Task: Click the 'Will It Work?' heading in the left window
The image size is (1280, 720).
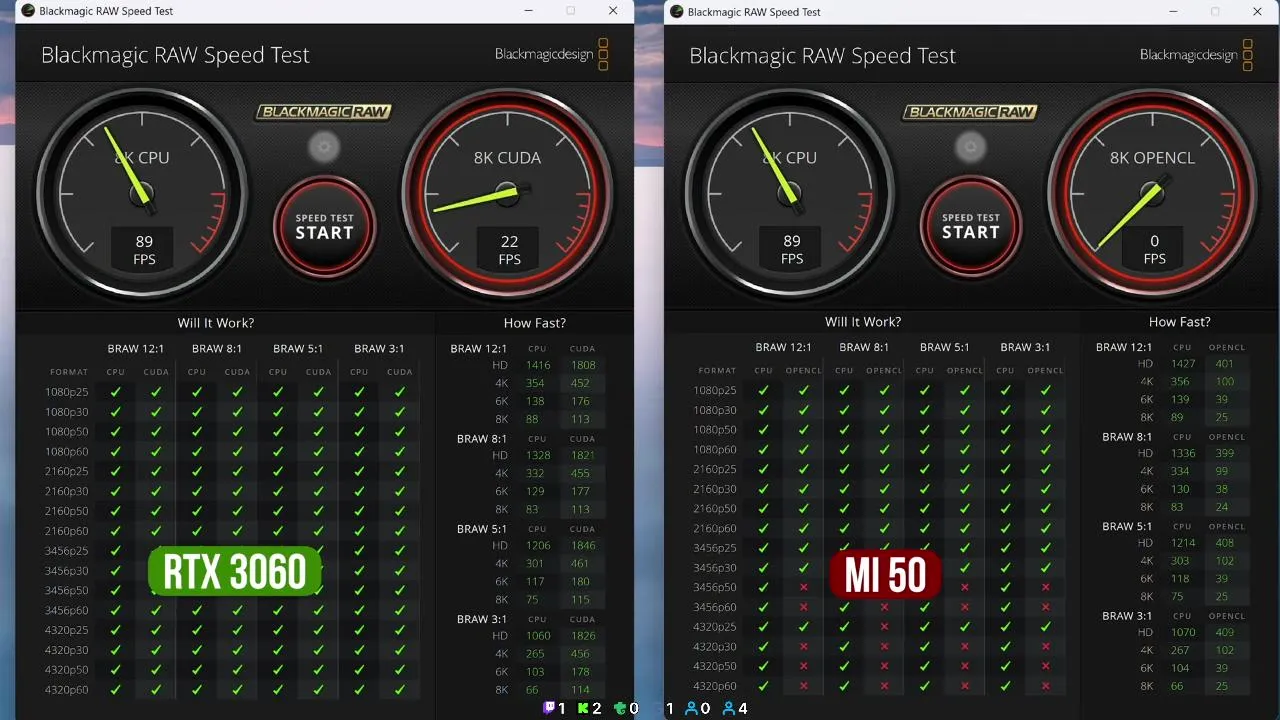Action: click(216, 323)
